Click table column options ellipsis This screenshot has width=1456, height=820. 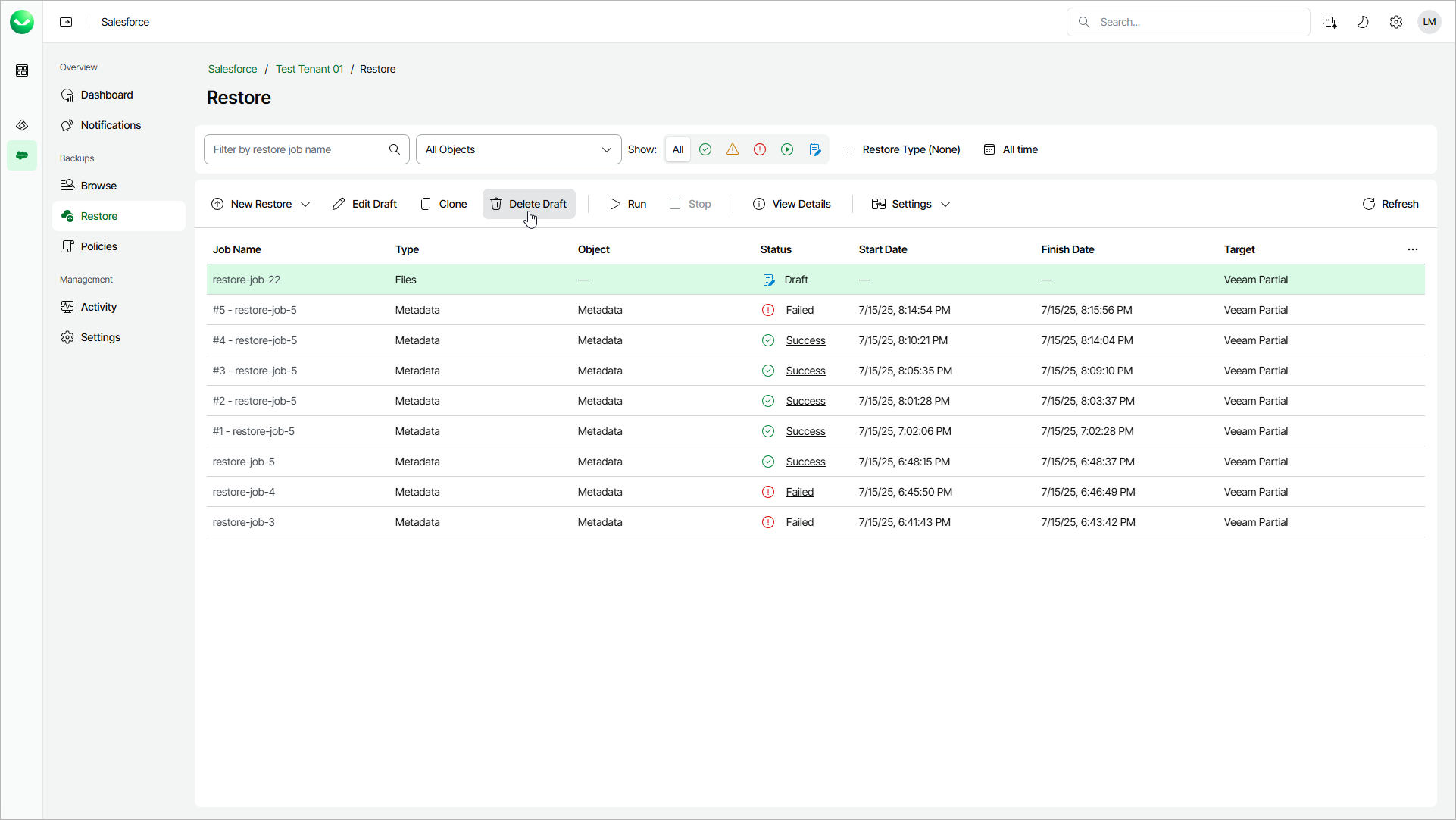click(x=1412, y=249)
